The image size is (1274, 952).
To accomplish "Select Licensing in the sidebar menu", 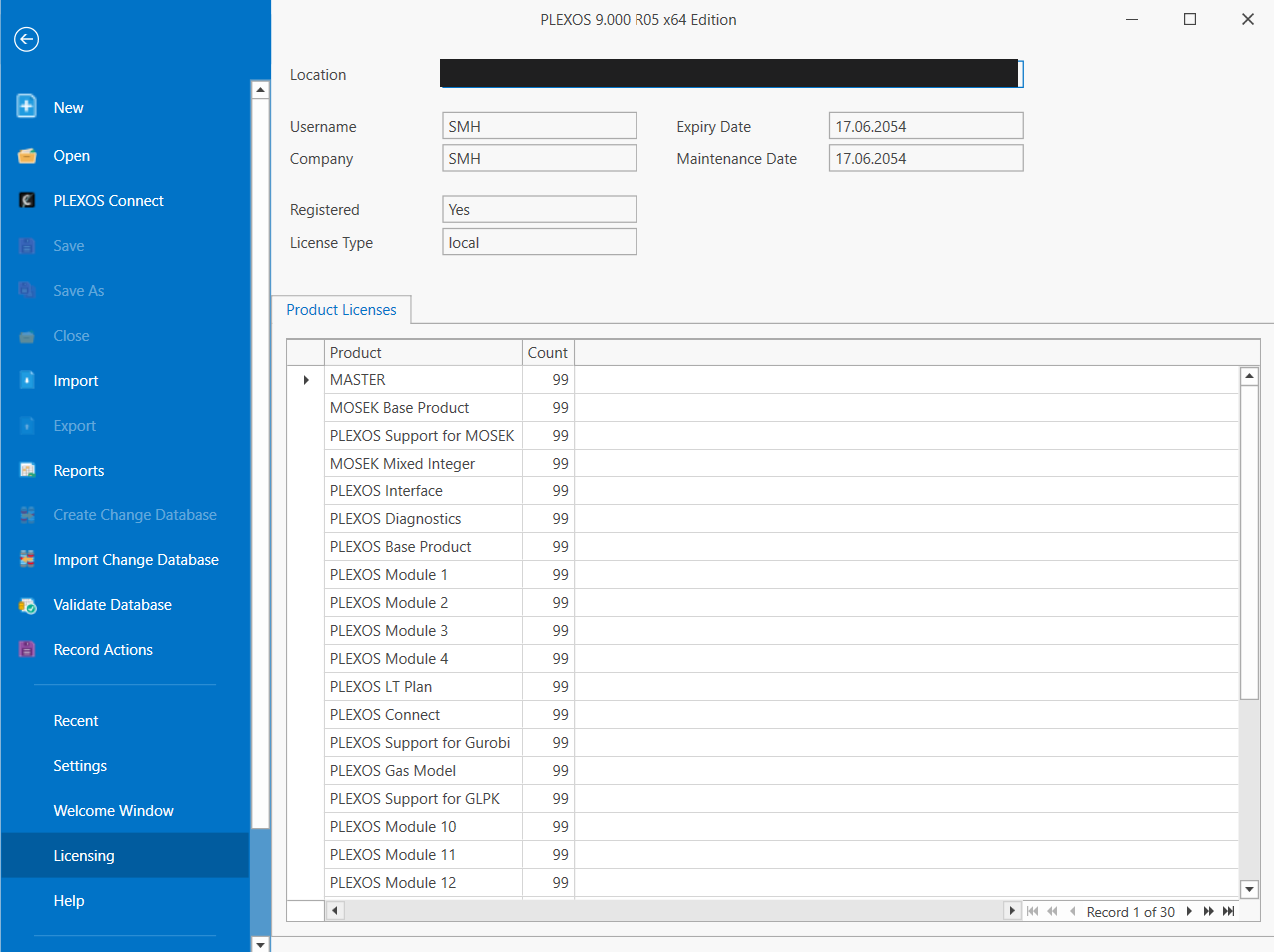I will point(84,855).
